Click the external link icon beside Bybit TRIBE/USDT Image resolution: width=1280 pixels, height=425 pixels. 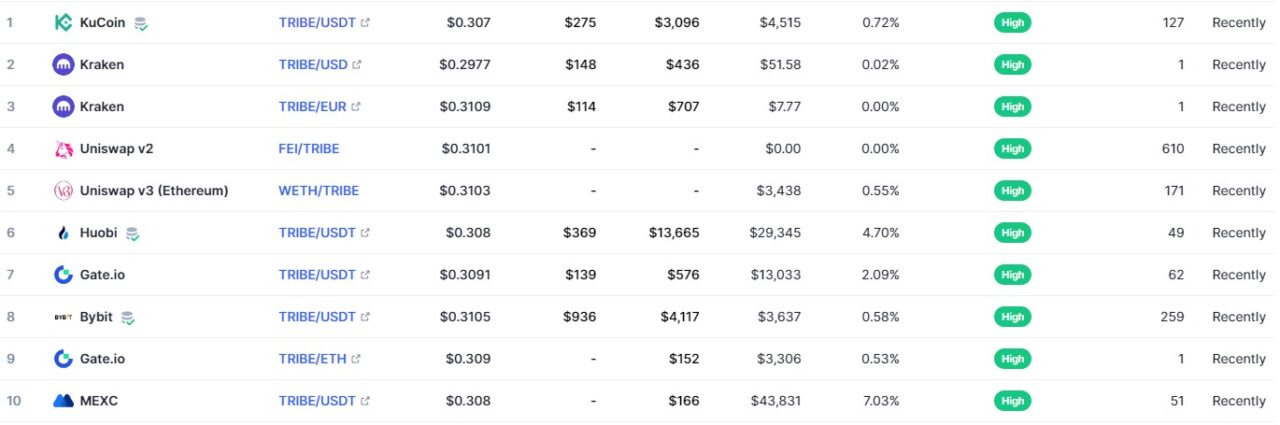(x=365, y=317)
